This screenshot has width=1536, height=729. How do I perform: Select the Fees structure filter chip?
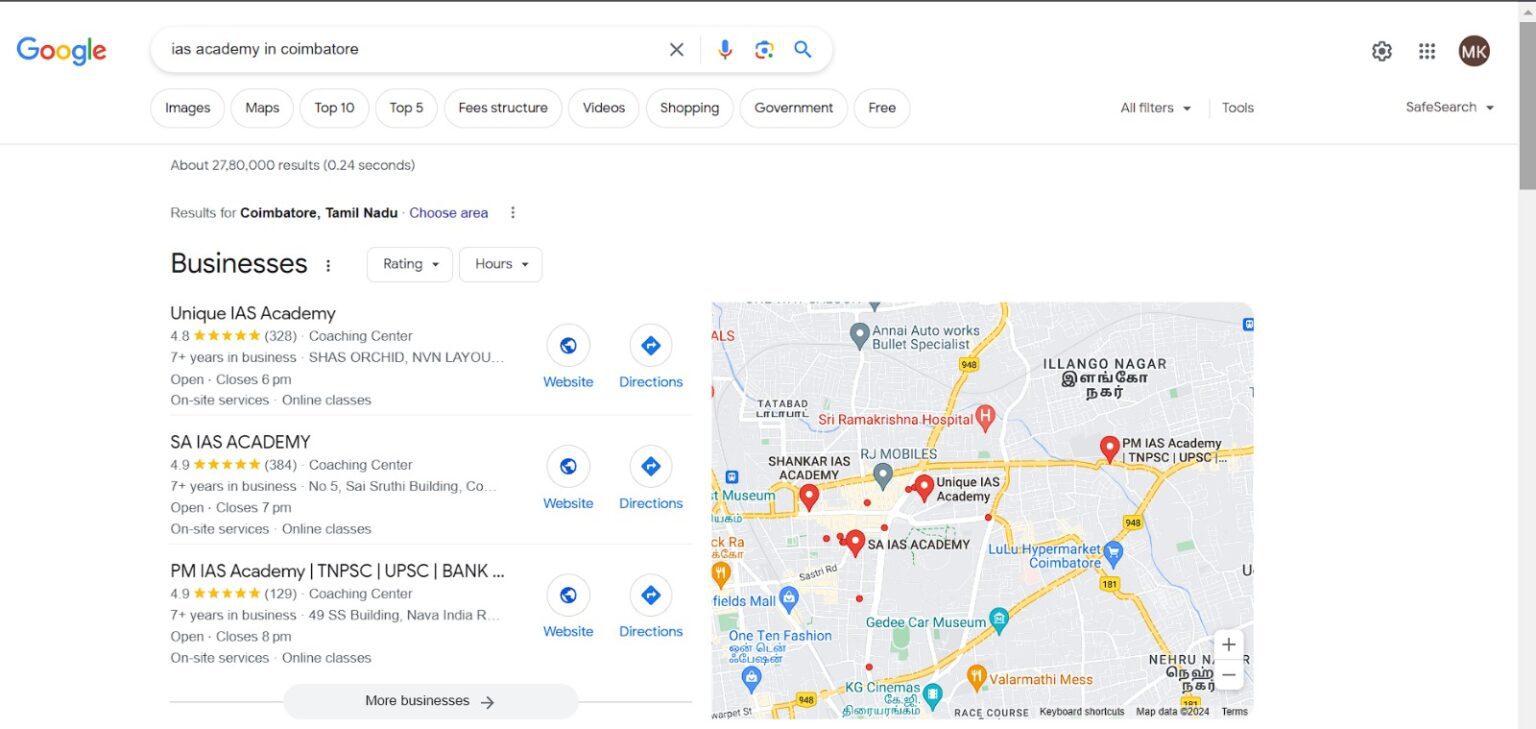point(503,108)
